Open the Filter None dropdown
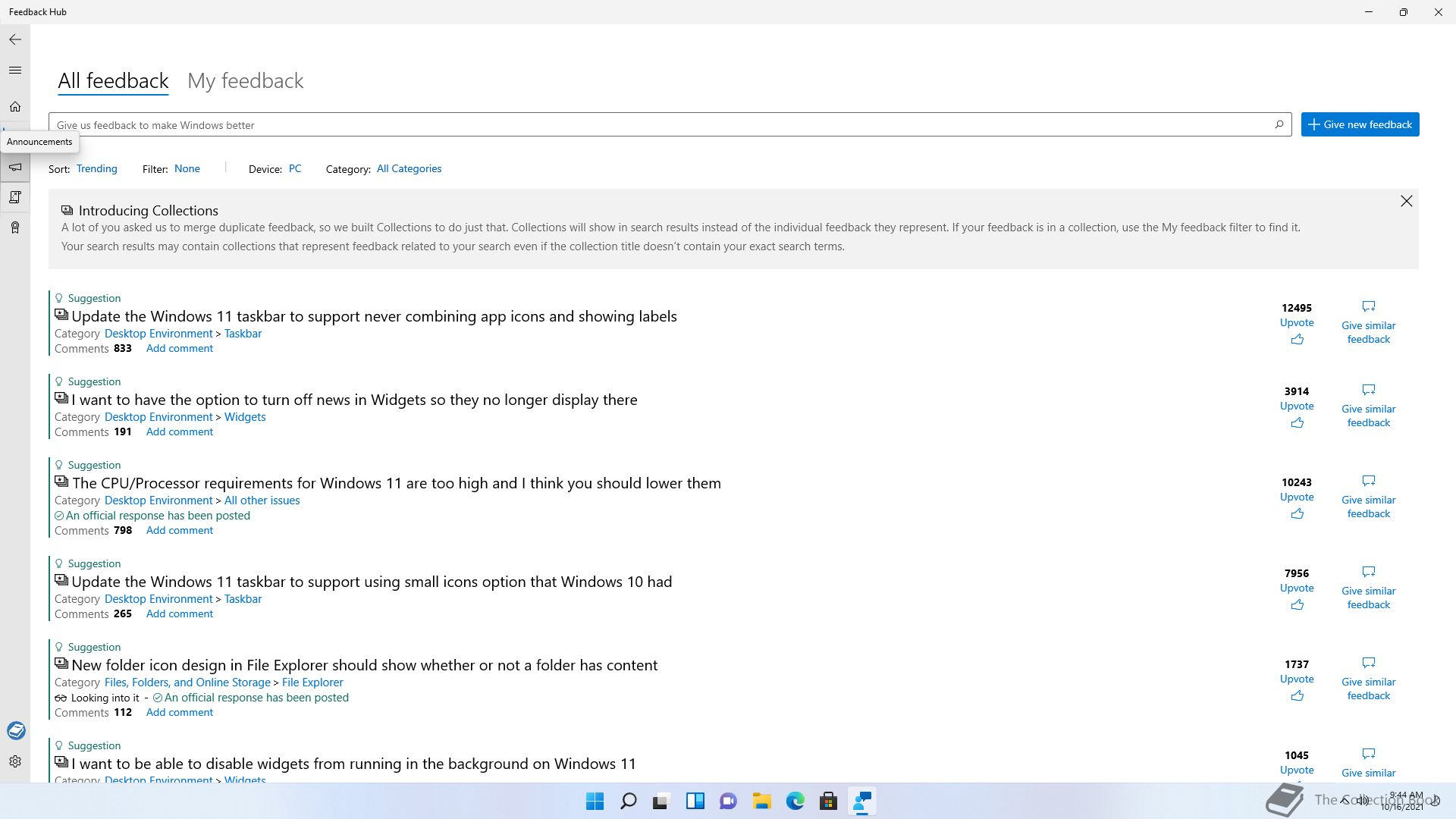The width and height of the screenshot is (1456, 819). [187, 168]
